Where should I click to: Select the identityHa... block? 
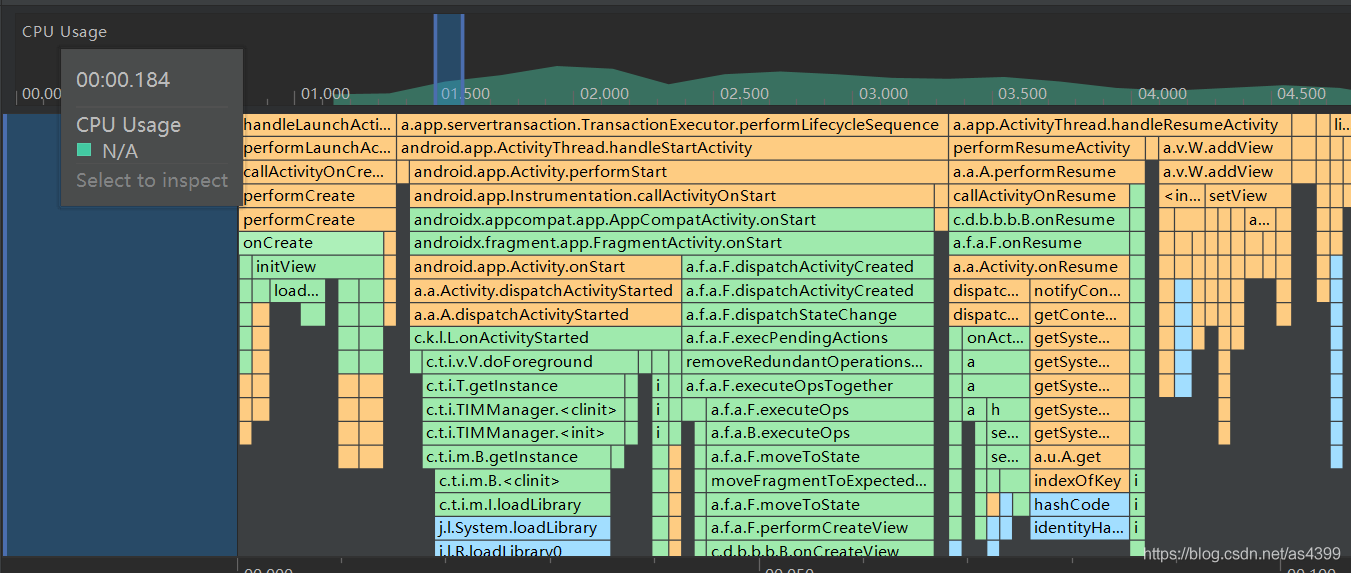tap(1080, 528)
